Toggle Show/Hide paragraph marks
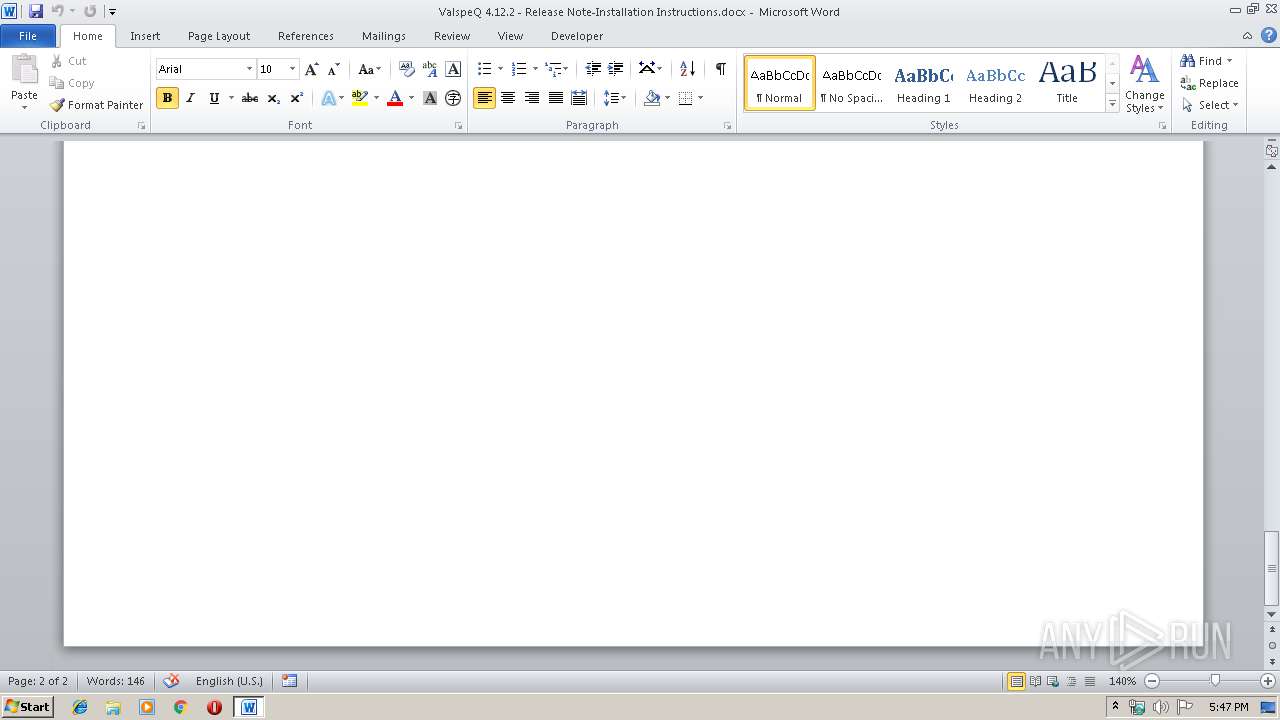Viewport: 1280px width, 720px height. (720, 69)
